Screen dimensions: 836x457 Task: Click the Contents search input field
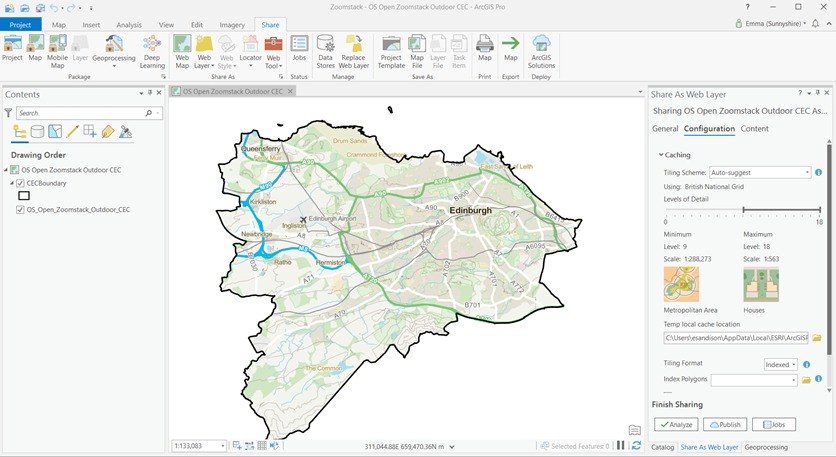(81, 113)
